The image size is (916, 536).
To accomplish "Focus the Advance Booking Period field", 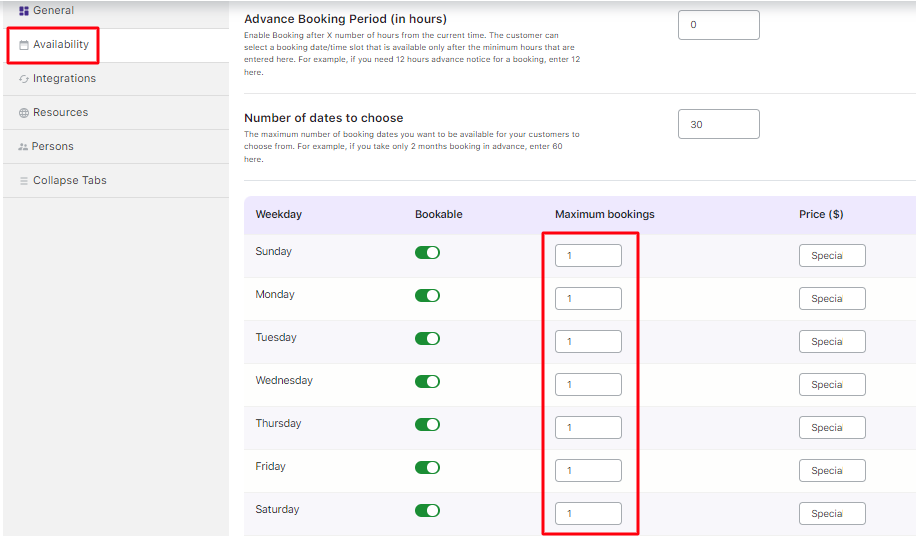I will [x=718, y=25].
